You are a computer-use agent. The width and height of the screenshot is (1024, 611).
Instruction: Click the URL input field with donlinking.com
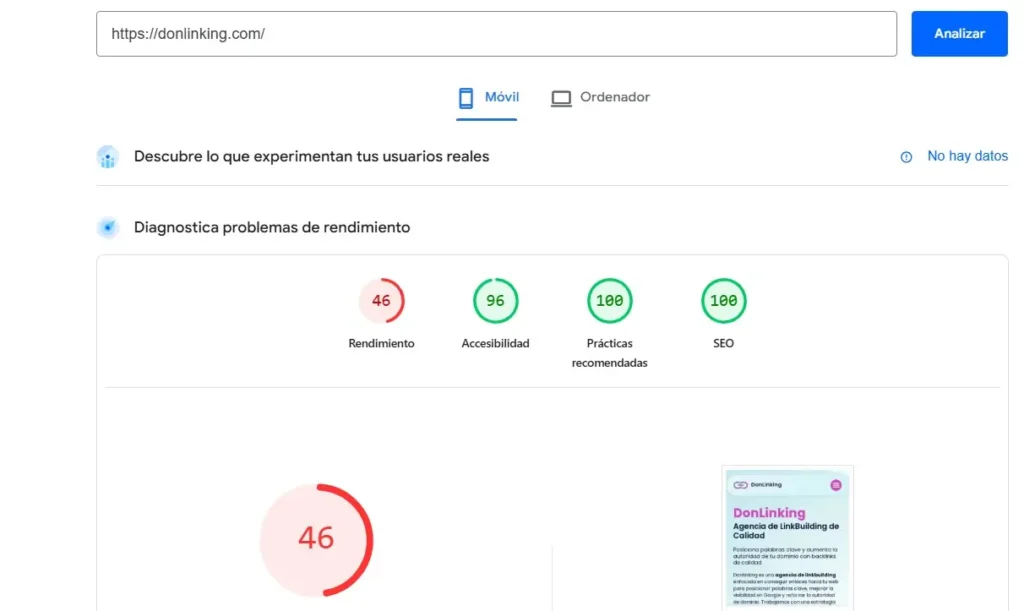pyautogui.click(x=496, y=34)
